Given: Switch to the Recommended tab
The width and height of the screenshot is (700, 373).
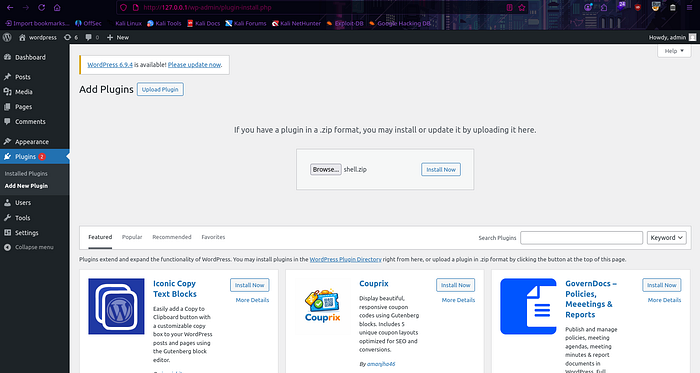Looking at the screenshot, I should (x=172, y=237).
